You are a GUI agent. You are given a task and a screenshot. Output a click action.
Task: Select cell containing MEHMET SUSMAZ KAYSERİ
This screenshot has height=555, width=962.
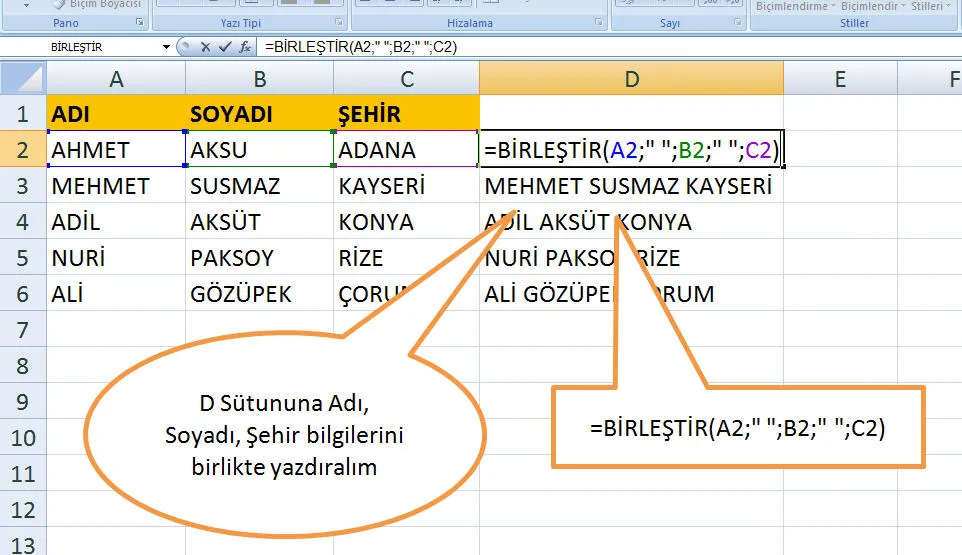pyautogui.click(x=630, y=186)
